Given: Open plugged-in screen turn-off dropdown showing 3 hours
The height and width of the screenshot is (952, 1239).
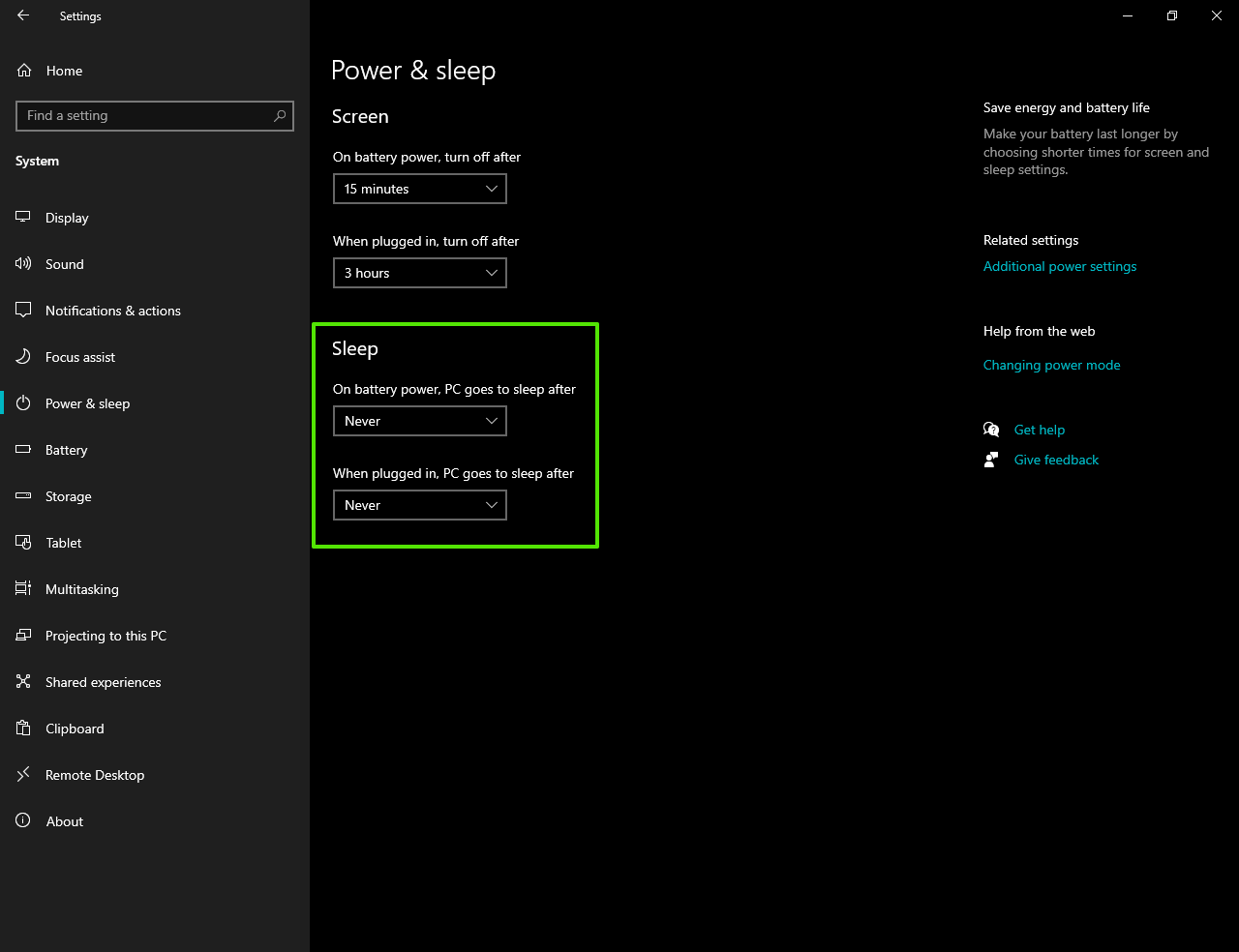Looking at the screenshot, I should [420, 273].
